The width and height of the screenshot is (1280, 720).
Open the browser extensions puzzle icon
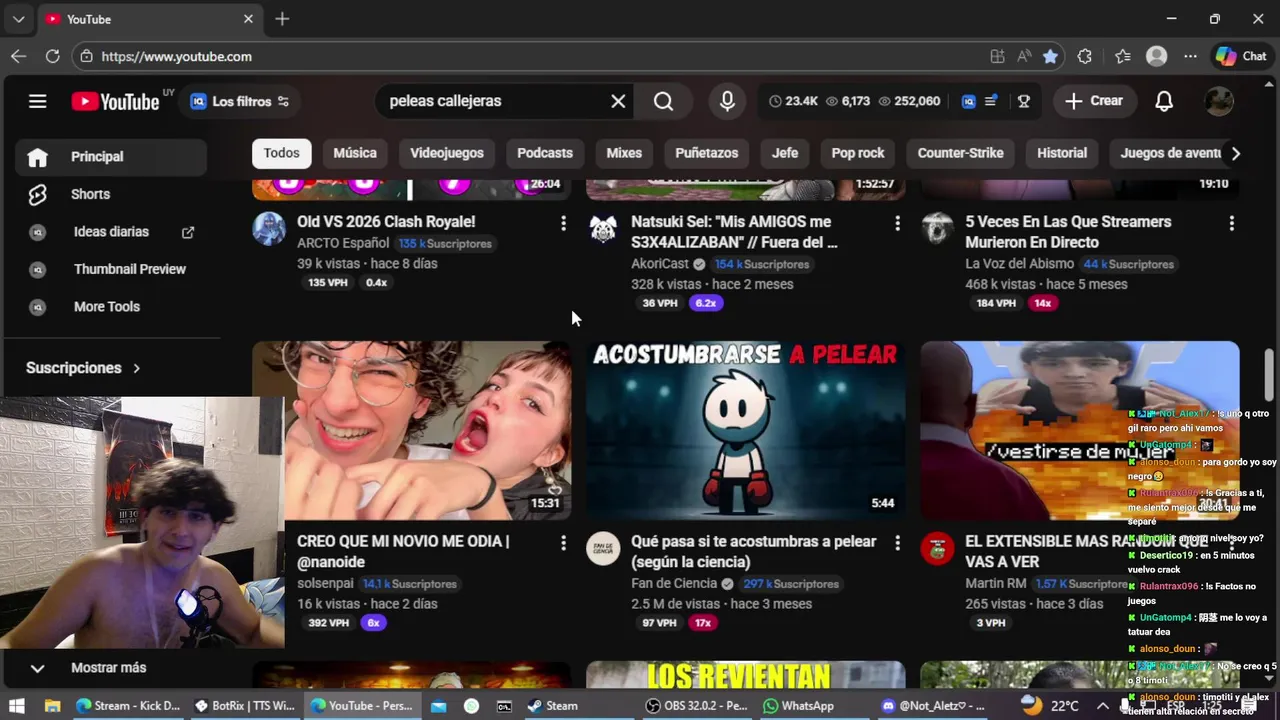[1085, 57]
